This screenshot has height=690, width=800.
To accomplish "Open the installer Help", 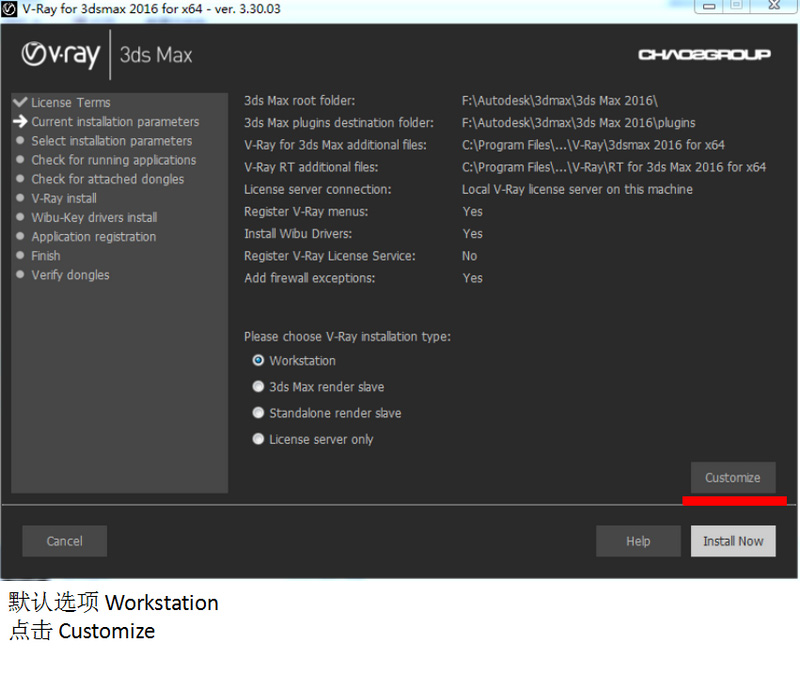I will point(638,541).
